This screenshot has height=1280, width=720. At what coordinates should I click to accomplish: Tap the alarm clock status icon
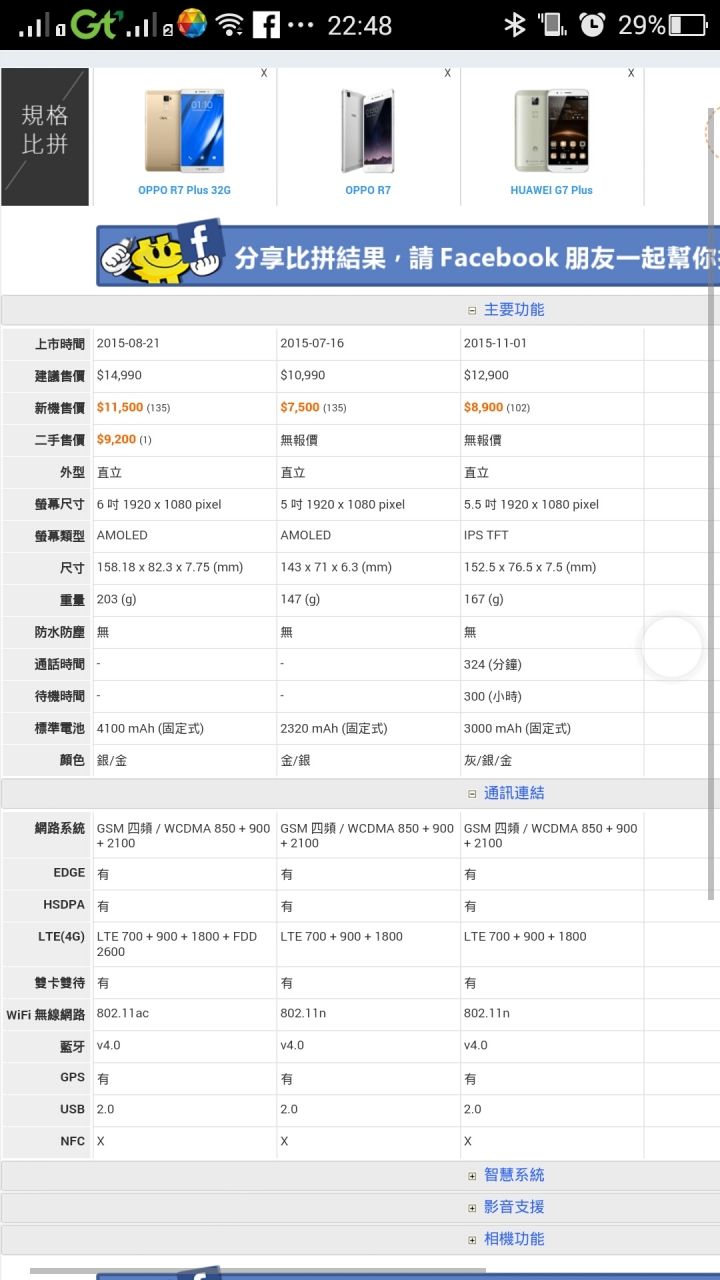click(592, 24)
